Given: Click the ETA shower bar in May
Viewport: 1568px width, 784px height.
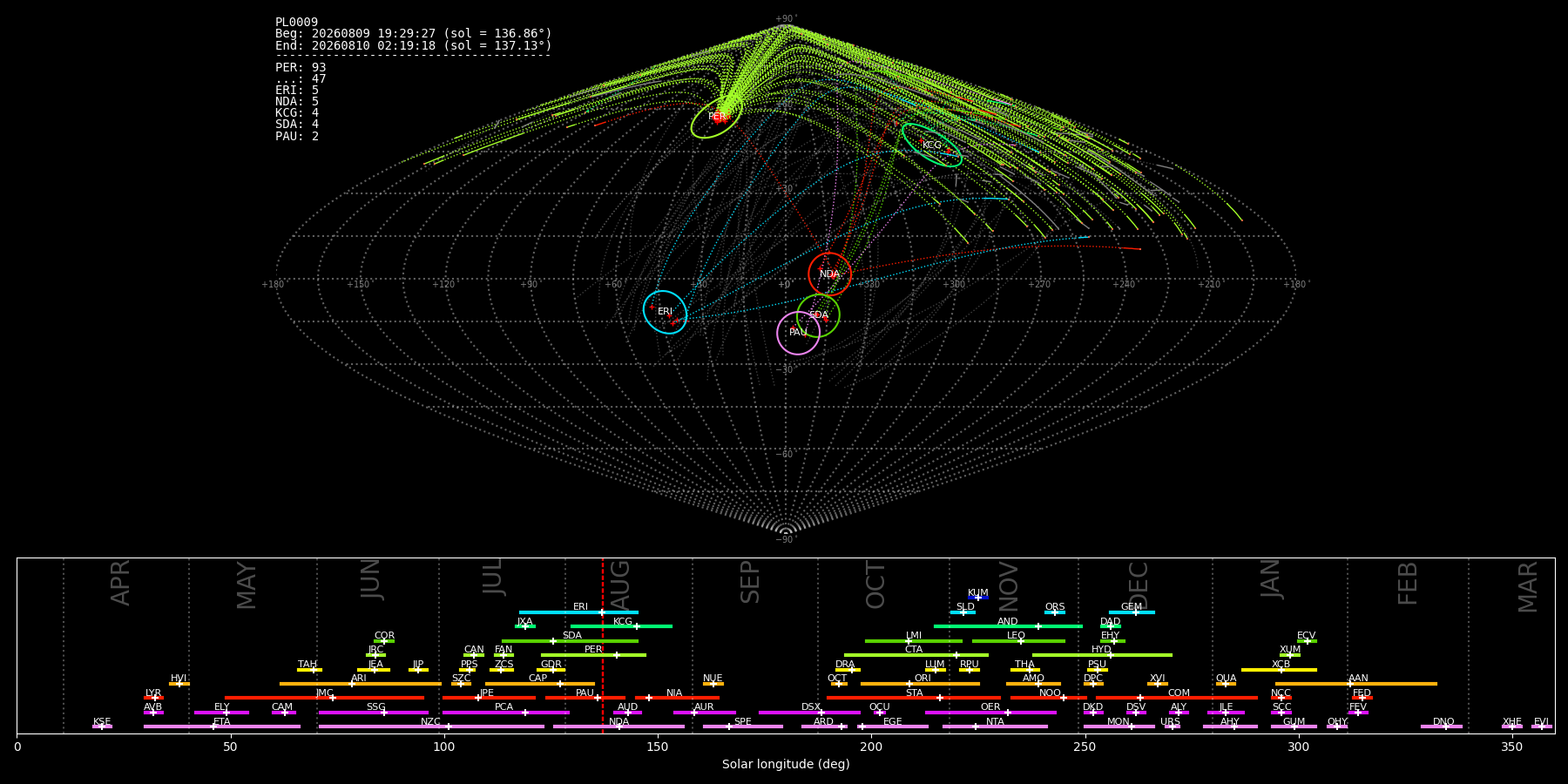Looking at the screenshot, I should 222,727.
